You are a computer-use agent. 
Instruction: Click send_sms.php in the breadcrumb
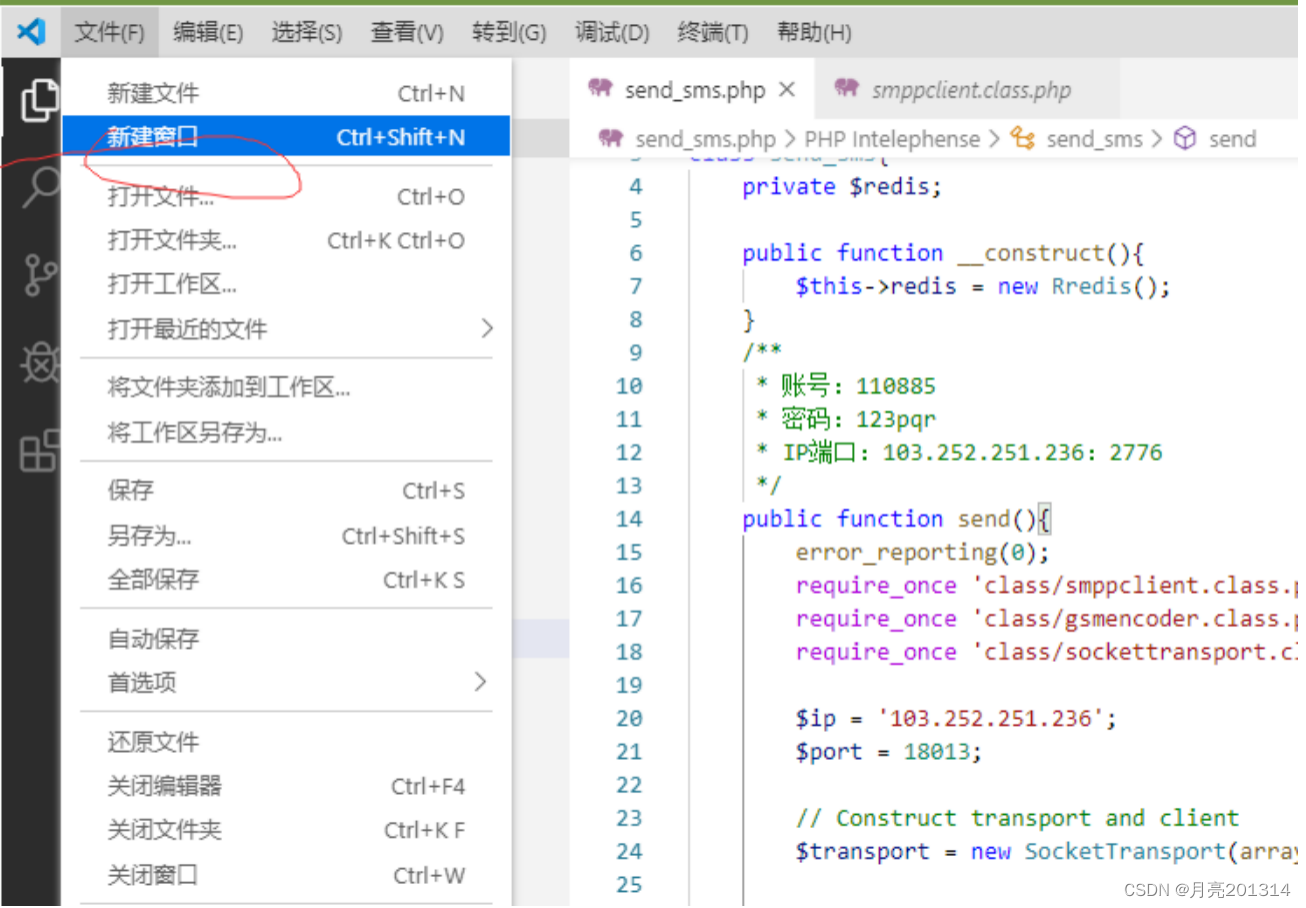tap(705, 139)
